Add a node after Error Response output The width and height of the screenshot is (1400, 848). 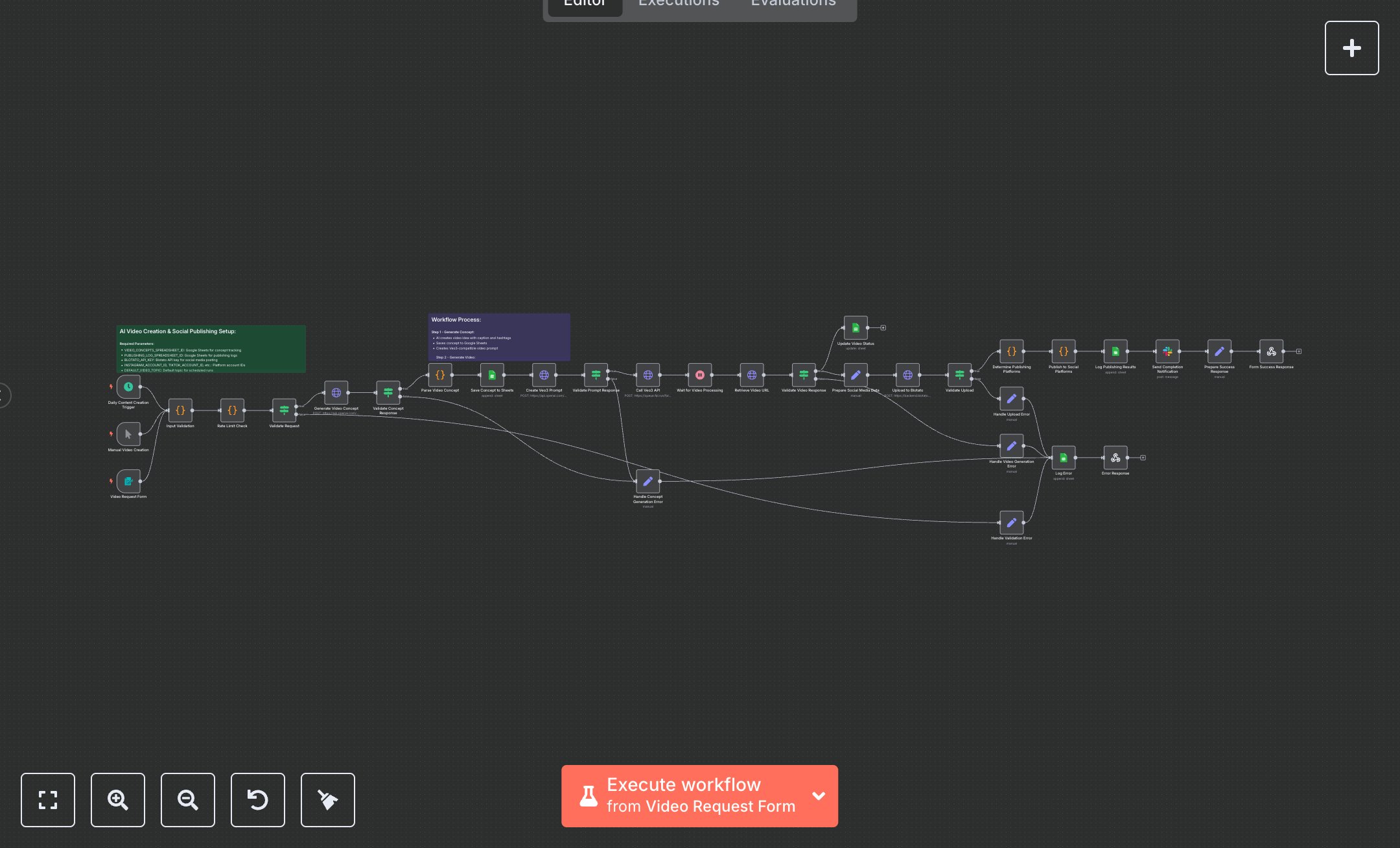tap(1143, 457)
